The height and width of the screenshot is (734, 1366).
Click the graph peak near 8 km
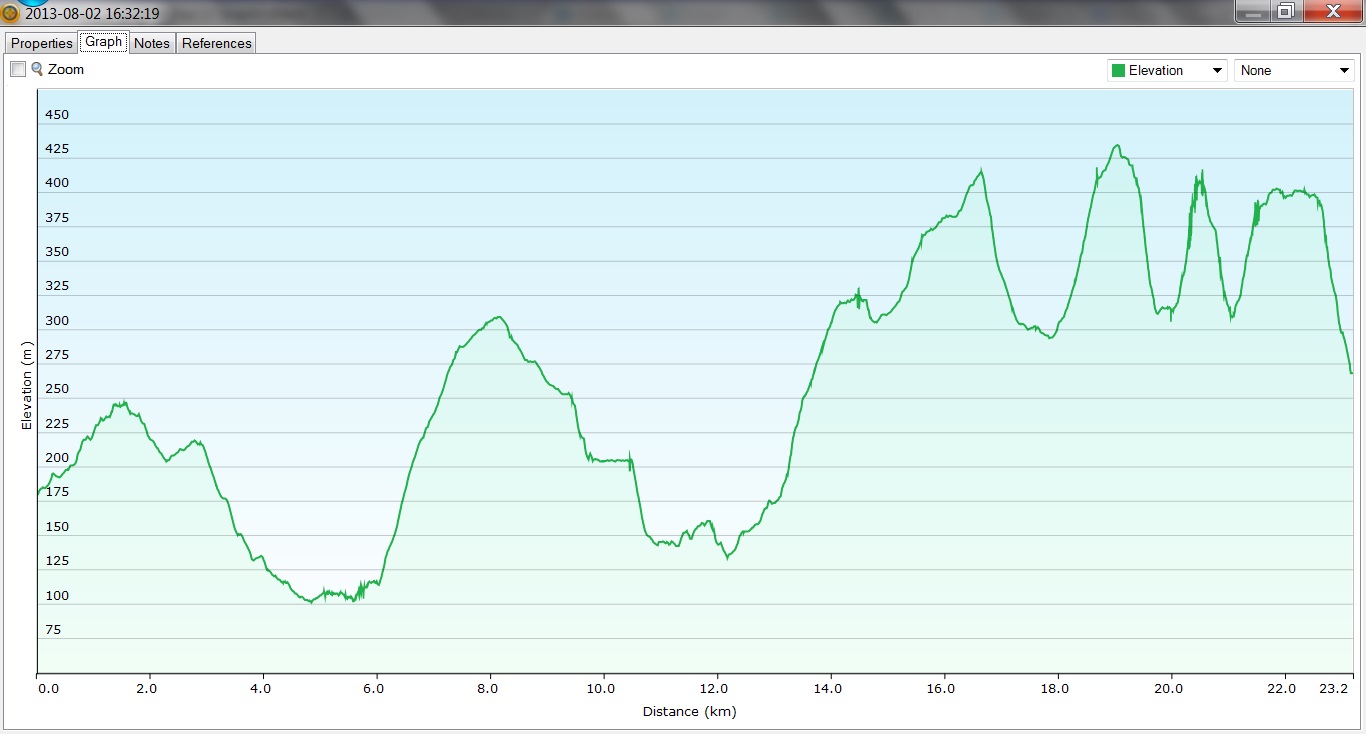click(497, 318)
